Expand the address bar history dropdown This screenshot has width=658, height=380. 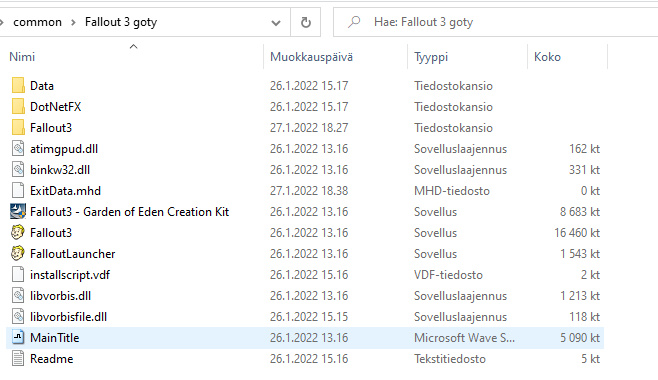[x=276, y=22]
